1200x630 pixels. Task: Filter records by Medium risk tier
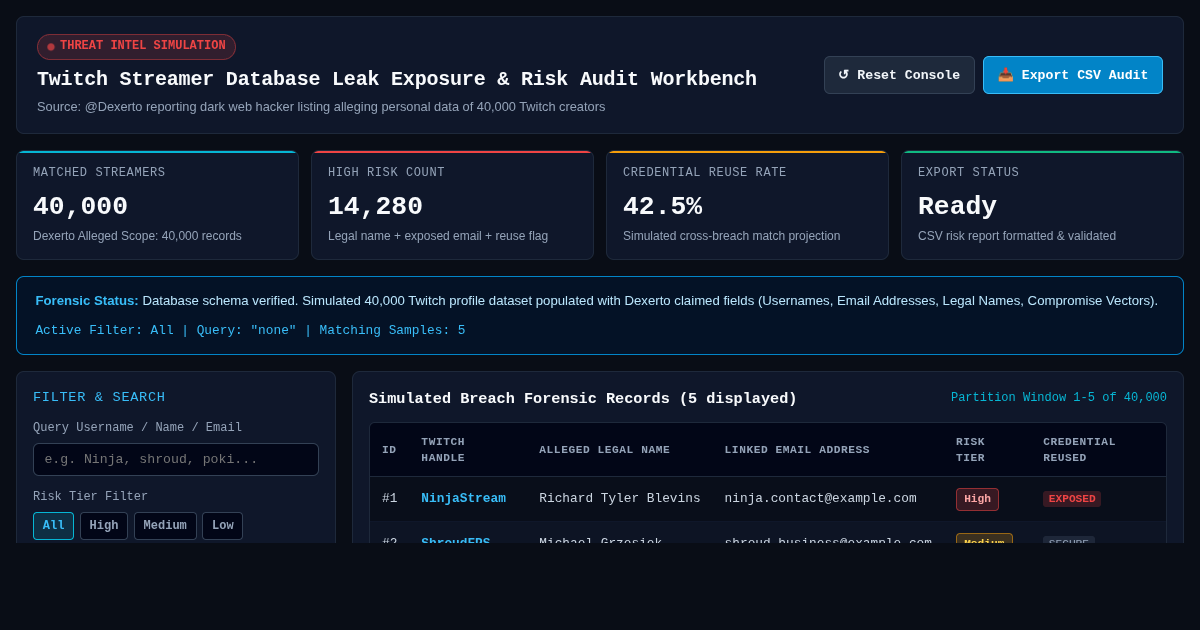point(165,526)
